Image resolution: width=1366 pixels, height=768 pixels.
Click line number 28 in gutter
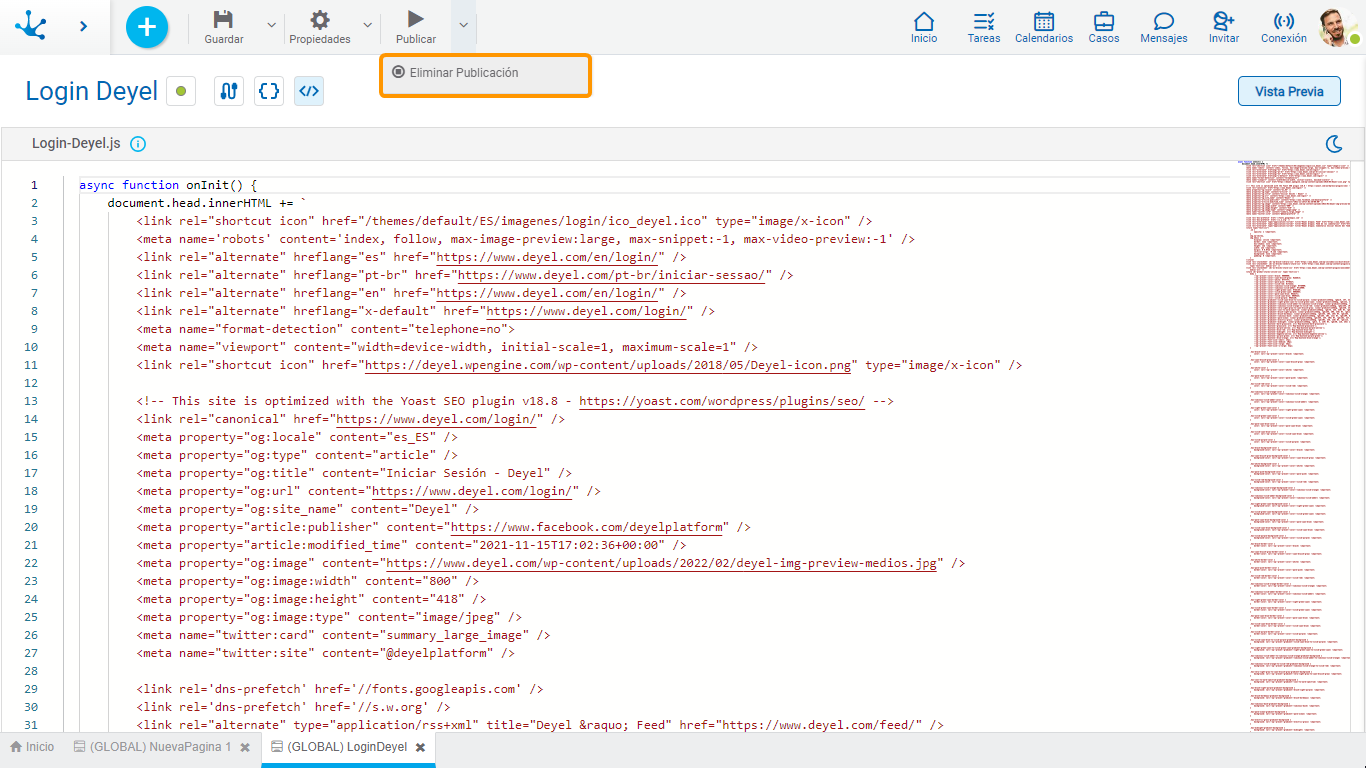coord(31,671)
